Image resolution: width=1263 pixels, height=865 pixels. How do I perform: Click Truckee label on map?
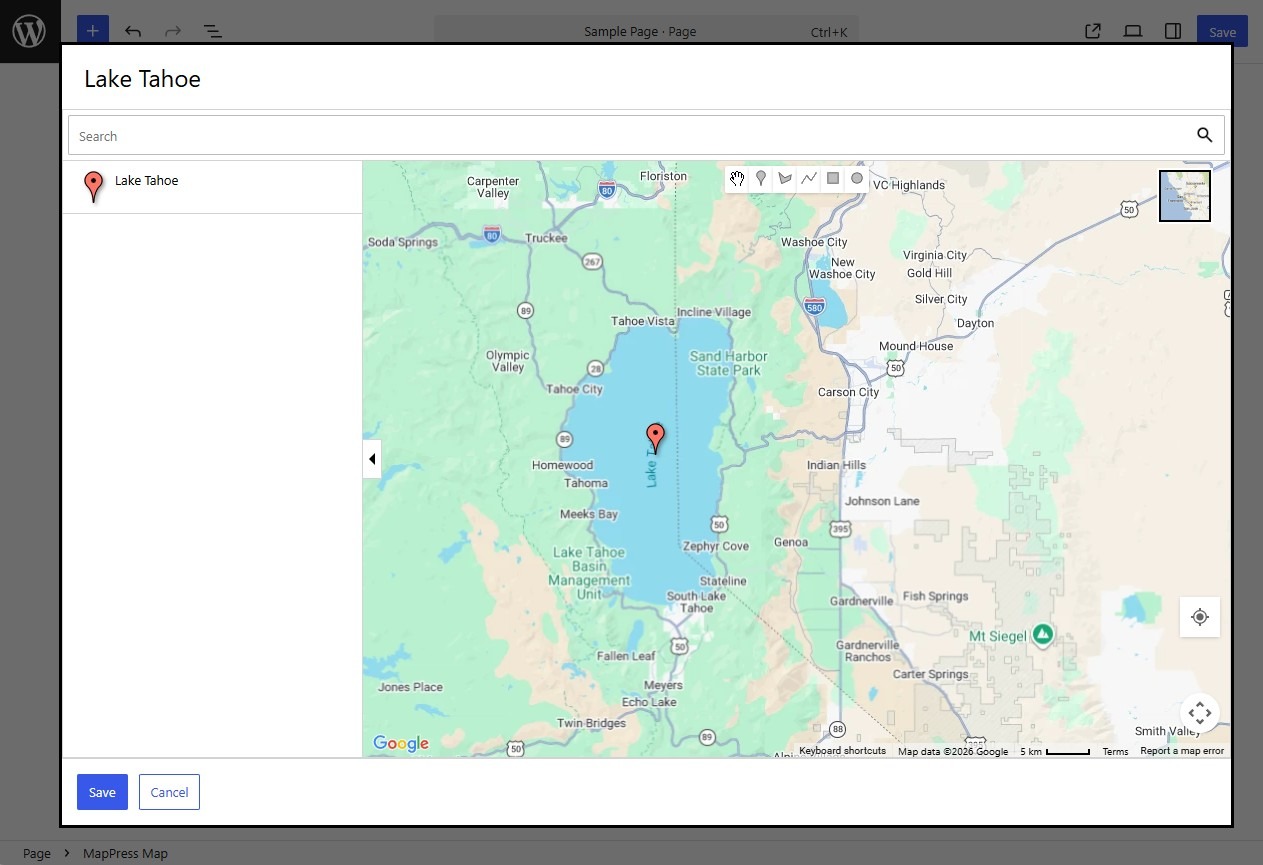pos(546,238)
